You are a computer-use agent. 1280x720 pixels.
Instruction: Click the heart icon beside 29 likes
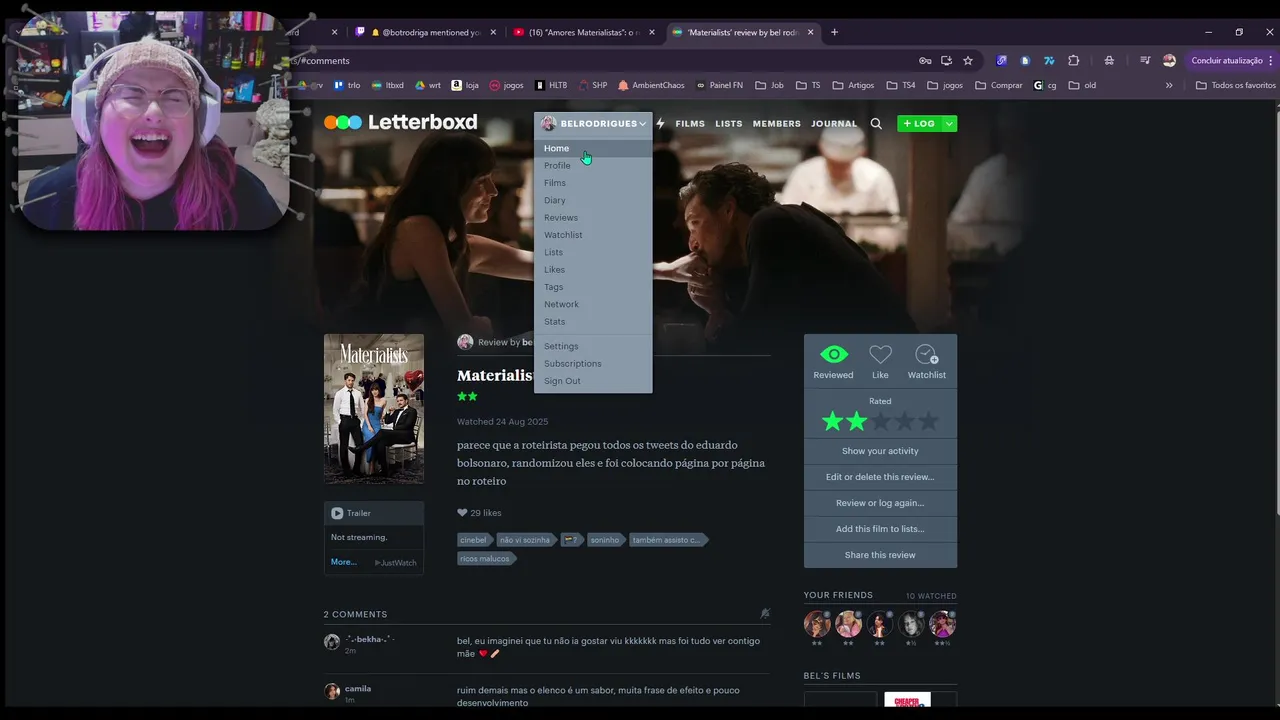(x=462, y=513)
